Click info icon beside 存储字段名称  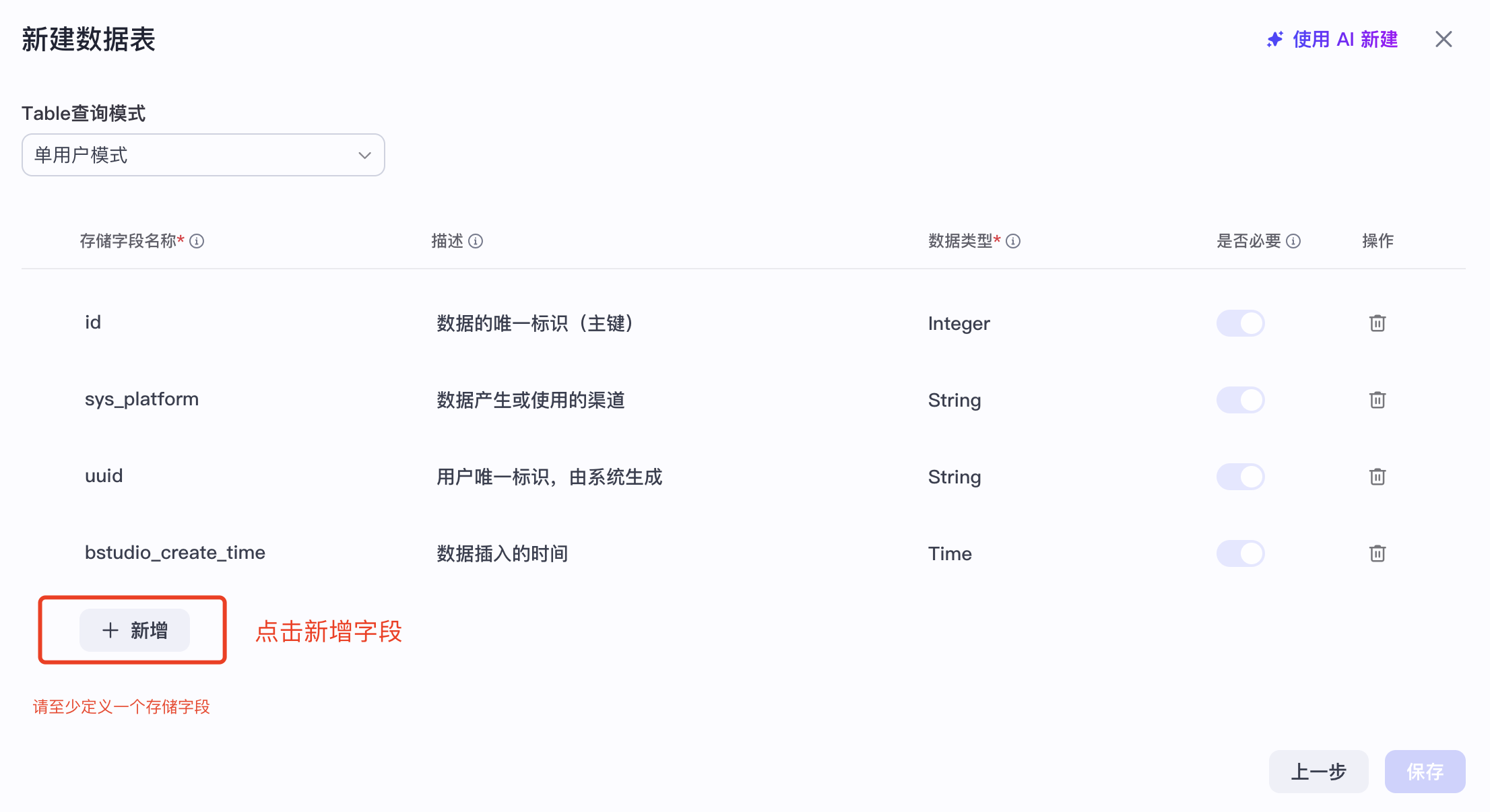pos(197,241)
